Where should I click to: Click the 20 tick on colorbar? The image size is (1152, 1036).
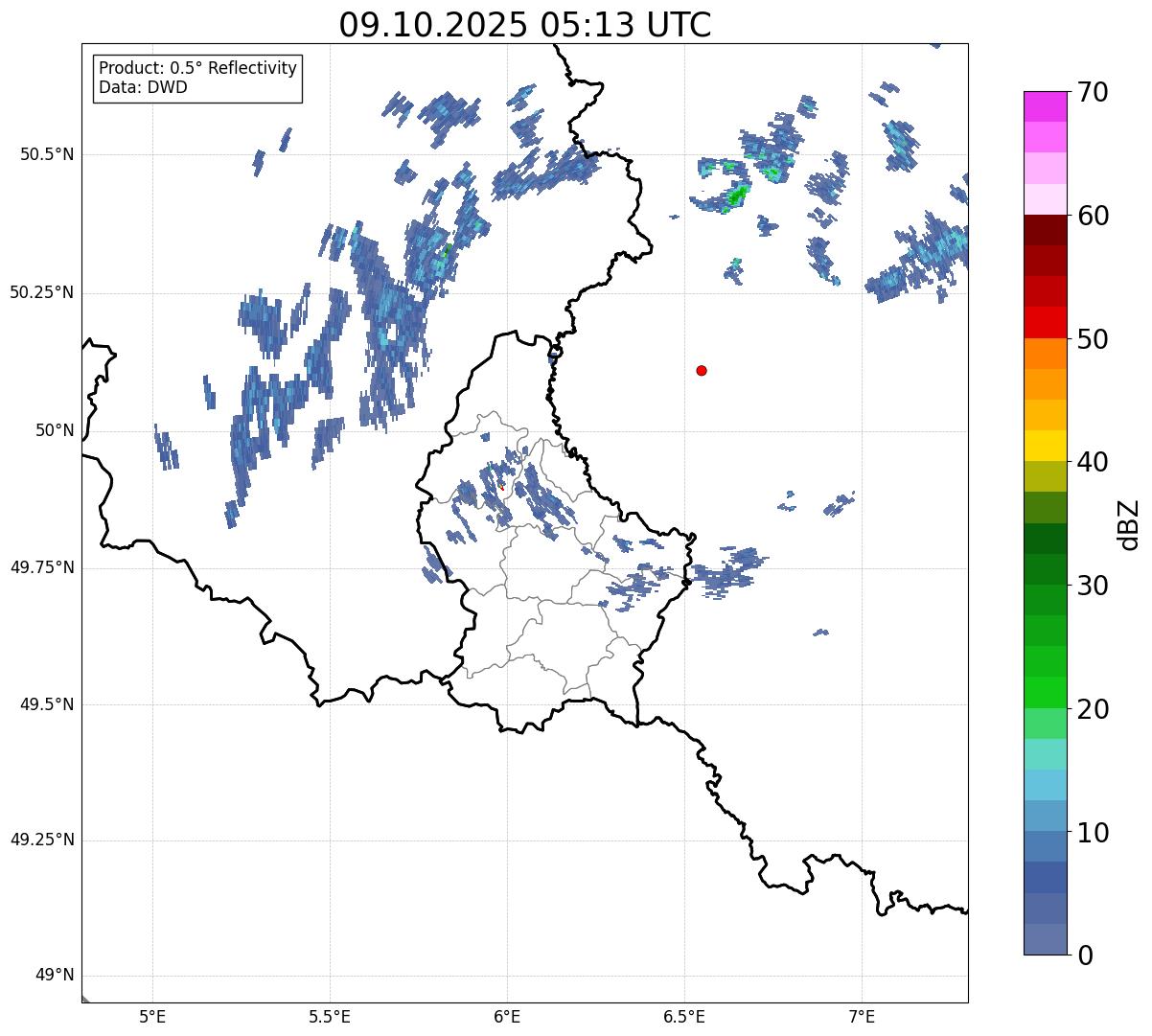coord(1093,709)
